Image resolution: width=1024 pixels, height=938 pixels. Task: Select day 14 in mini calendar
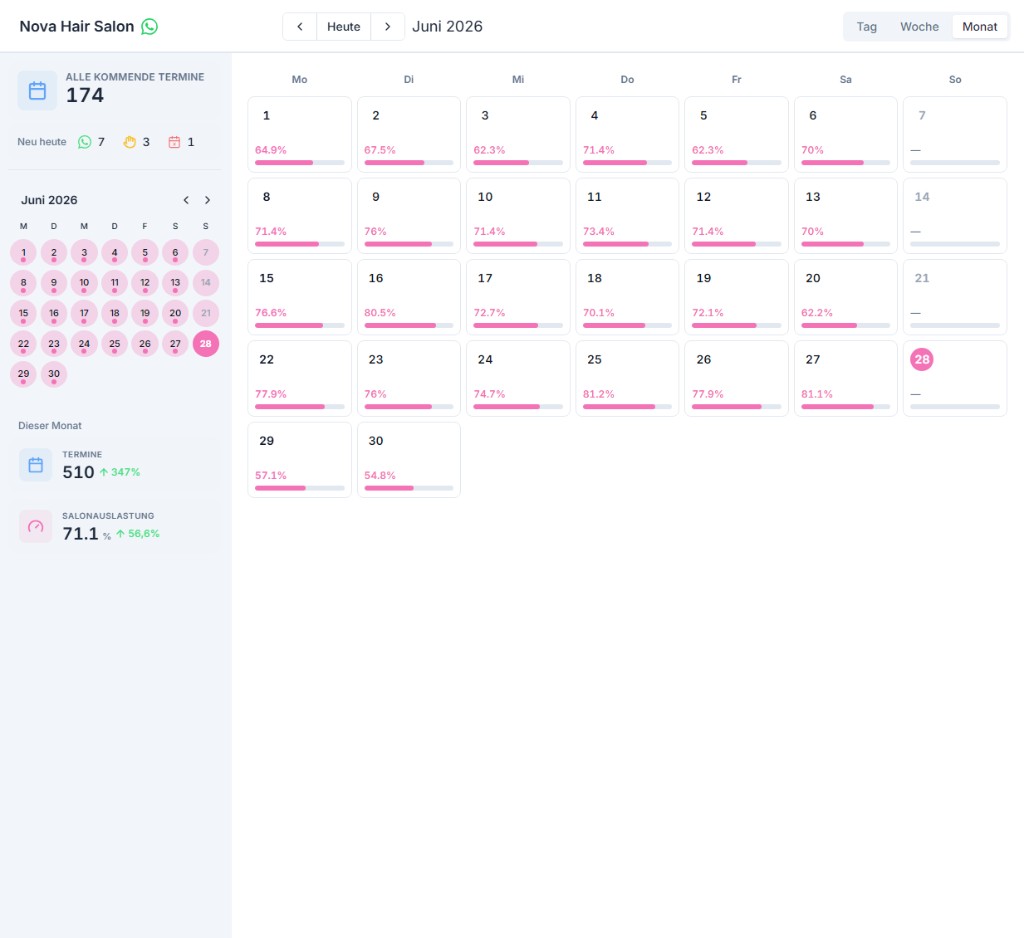point(206,283)
